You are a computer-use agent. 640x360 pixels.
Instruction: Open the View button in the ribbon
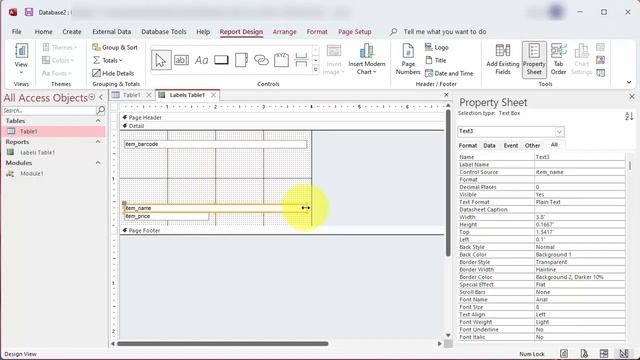(x=21, y=59)
